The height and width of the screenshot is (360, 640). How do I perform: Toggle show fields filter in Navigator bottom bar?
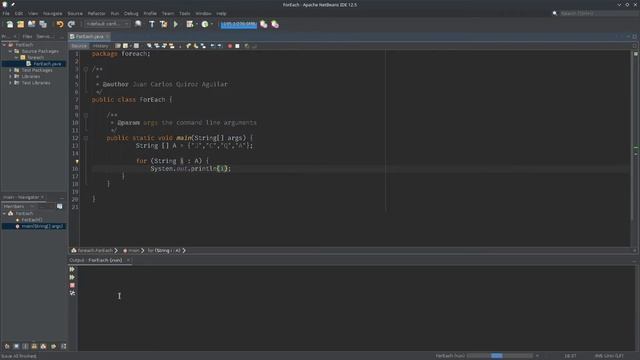click(x=16, y=346)
